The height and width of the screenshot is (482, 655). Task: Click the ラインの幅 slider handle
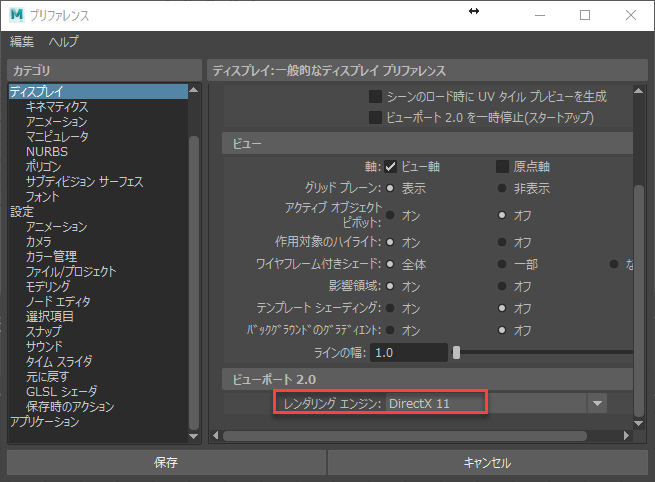457,353
